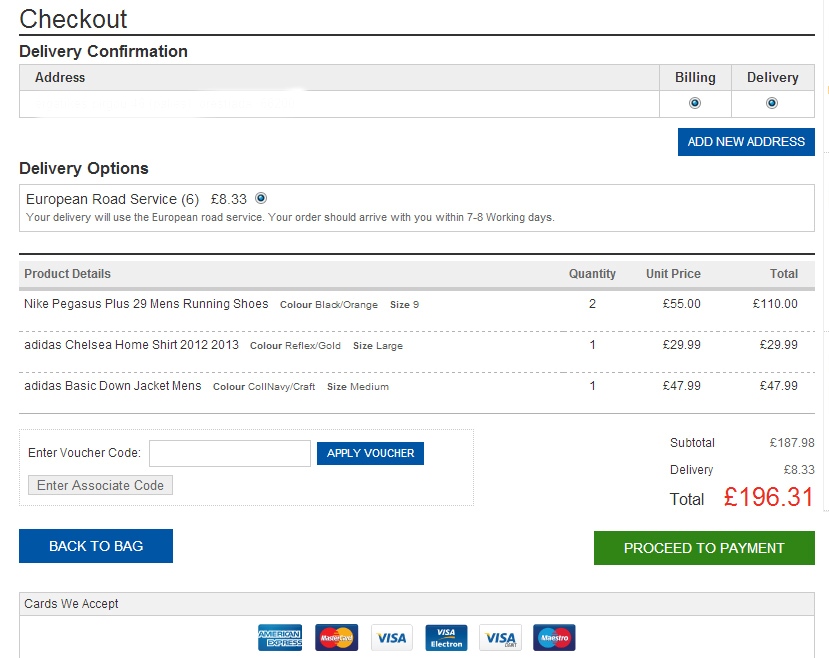Click the £29.99 total for Chelsea shirt
The image size is (829, 658).
(x=778, y=345)
